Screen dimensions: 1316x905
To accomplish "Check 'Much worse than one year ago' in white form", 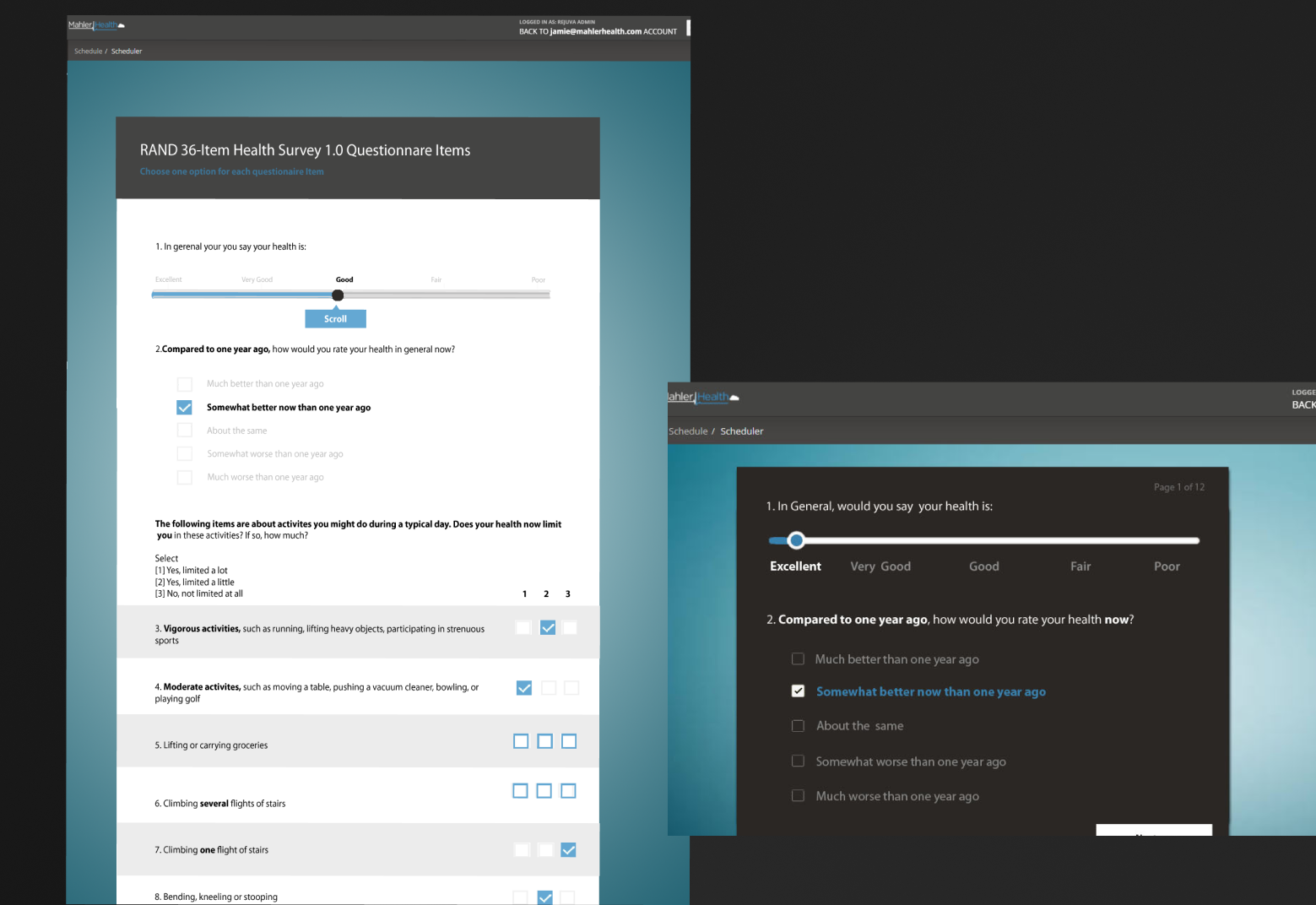I will 185,478.
